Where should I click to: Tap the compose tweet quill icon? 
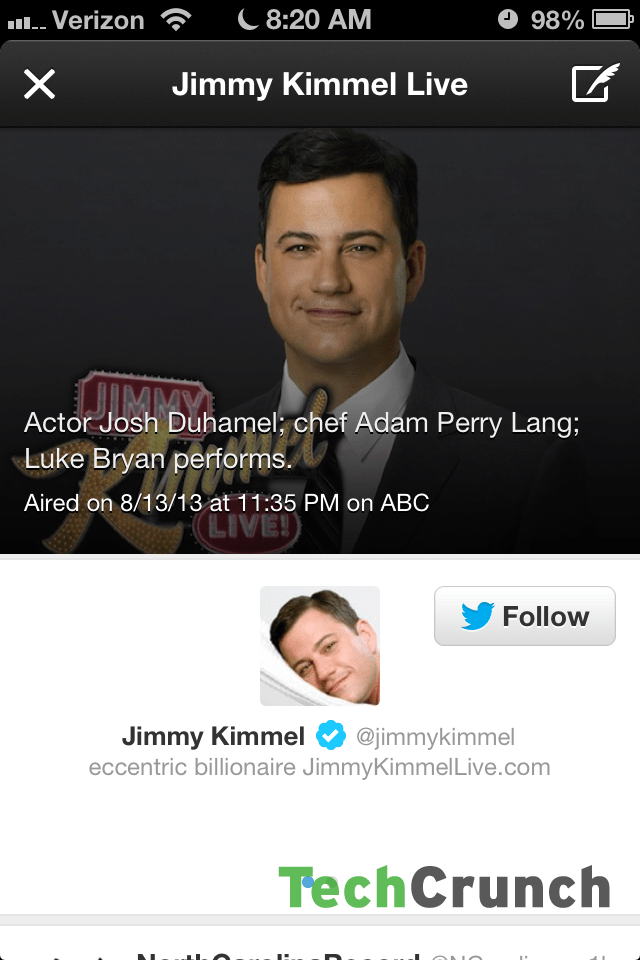[x=595, y=83]
